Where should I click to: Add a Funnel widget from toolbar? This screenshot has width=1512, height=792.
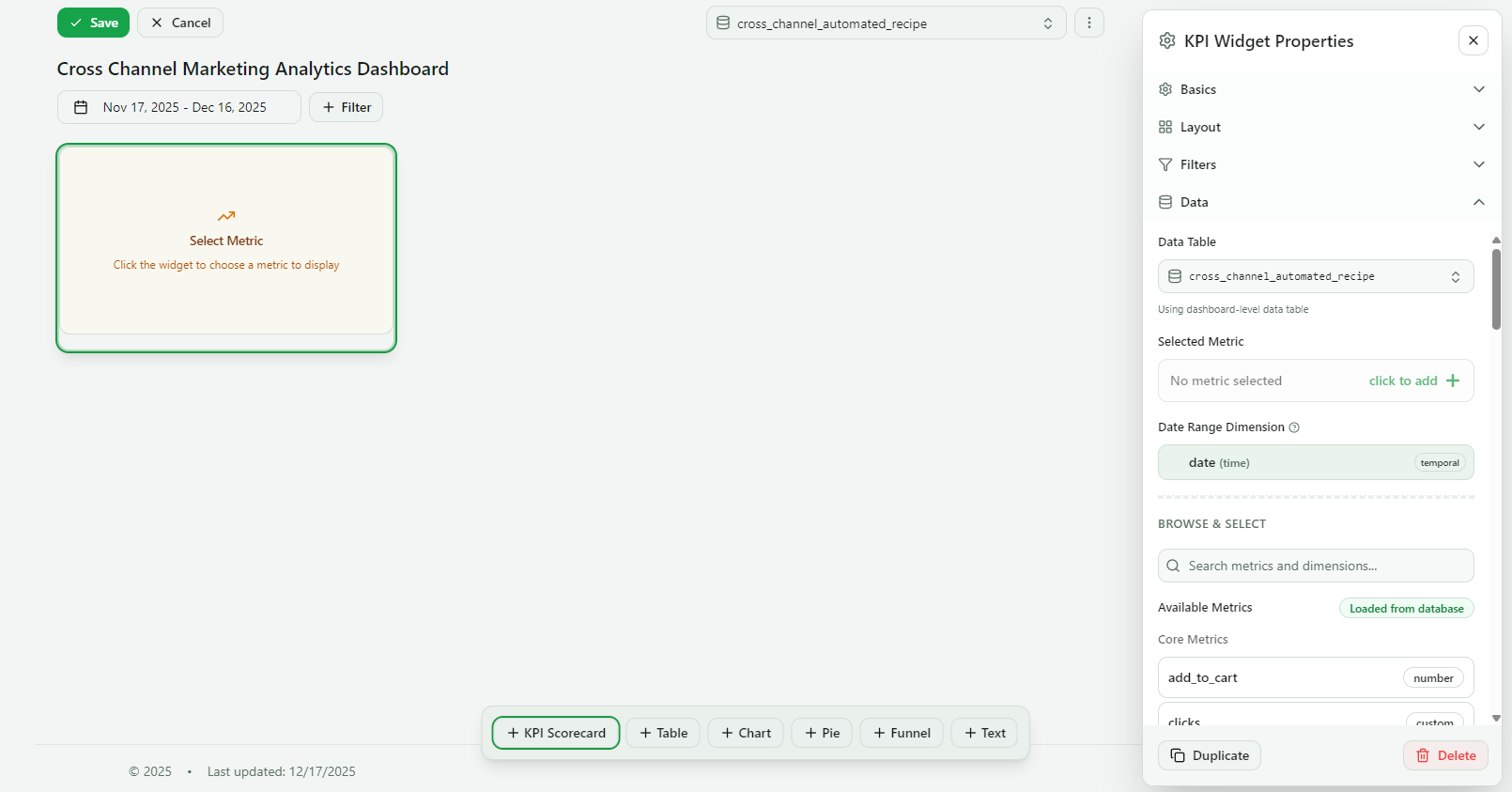[901, 733]
